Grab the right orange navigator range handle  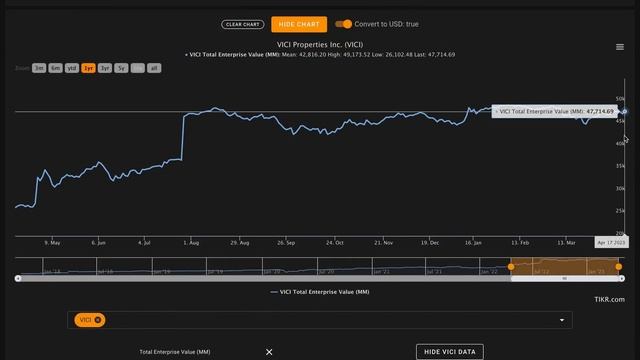(x=619, y=267)
